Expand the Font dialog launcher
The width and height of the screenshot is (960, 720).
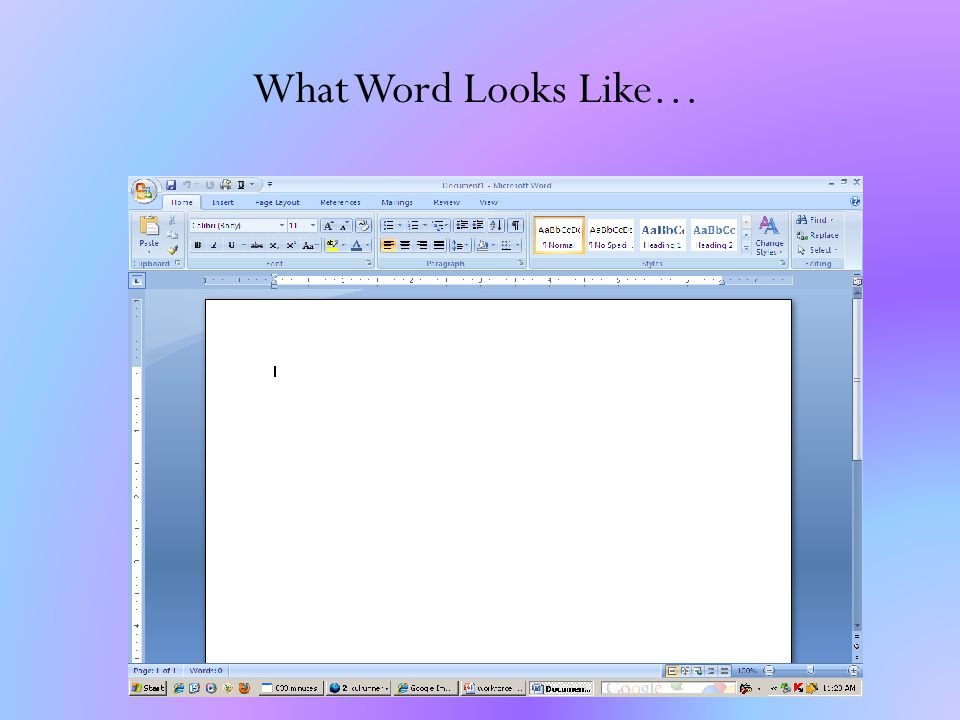(x=370, y=263)
